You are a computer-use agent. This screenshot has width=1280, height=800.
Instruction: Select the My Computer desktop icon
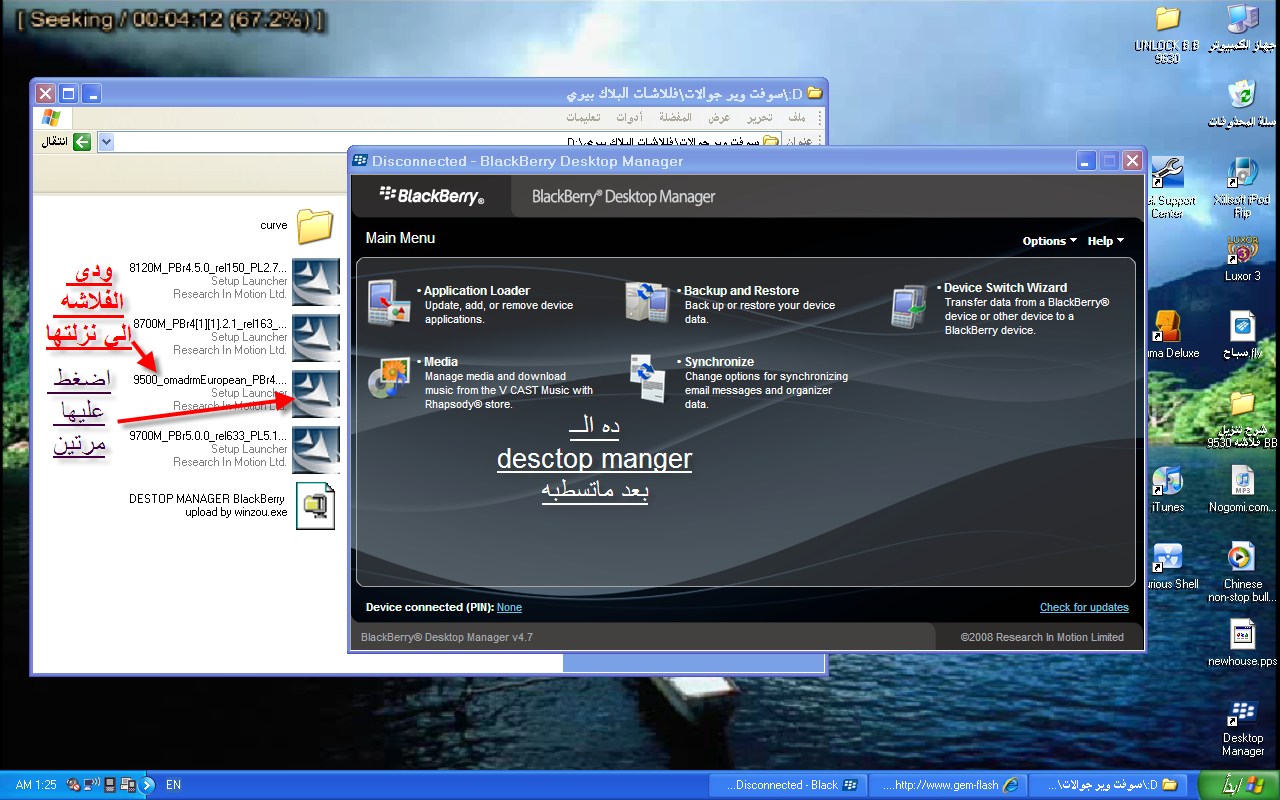1242,19
